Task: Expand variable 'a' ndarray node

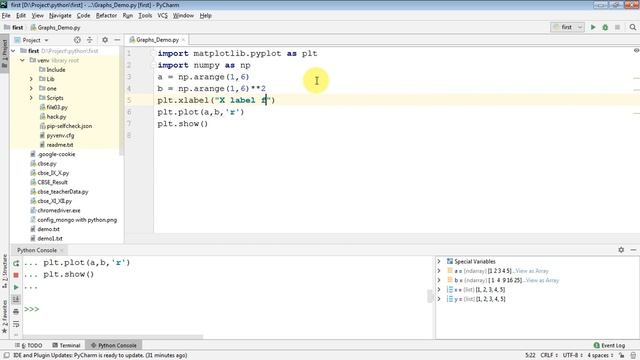Action: (439, 271)
